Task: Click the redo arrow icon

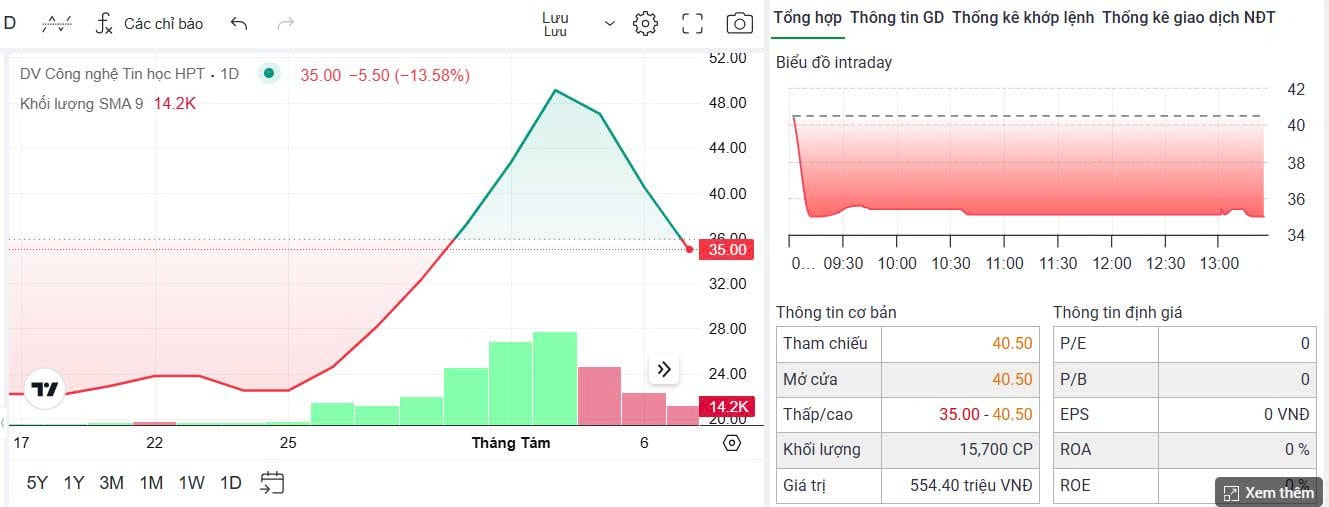Action: 286,23
